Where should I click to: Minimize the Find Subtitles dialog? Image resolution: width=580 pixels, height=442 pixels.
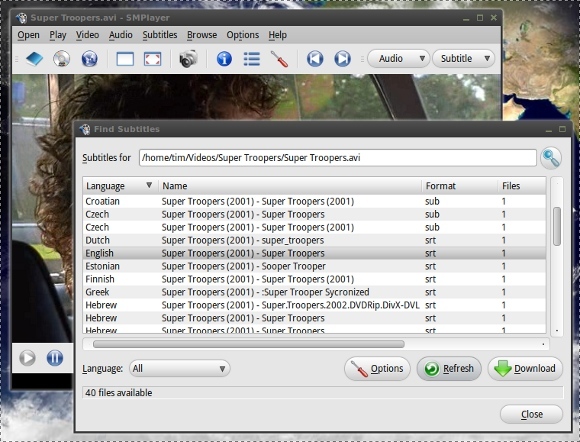pos(549,129)
